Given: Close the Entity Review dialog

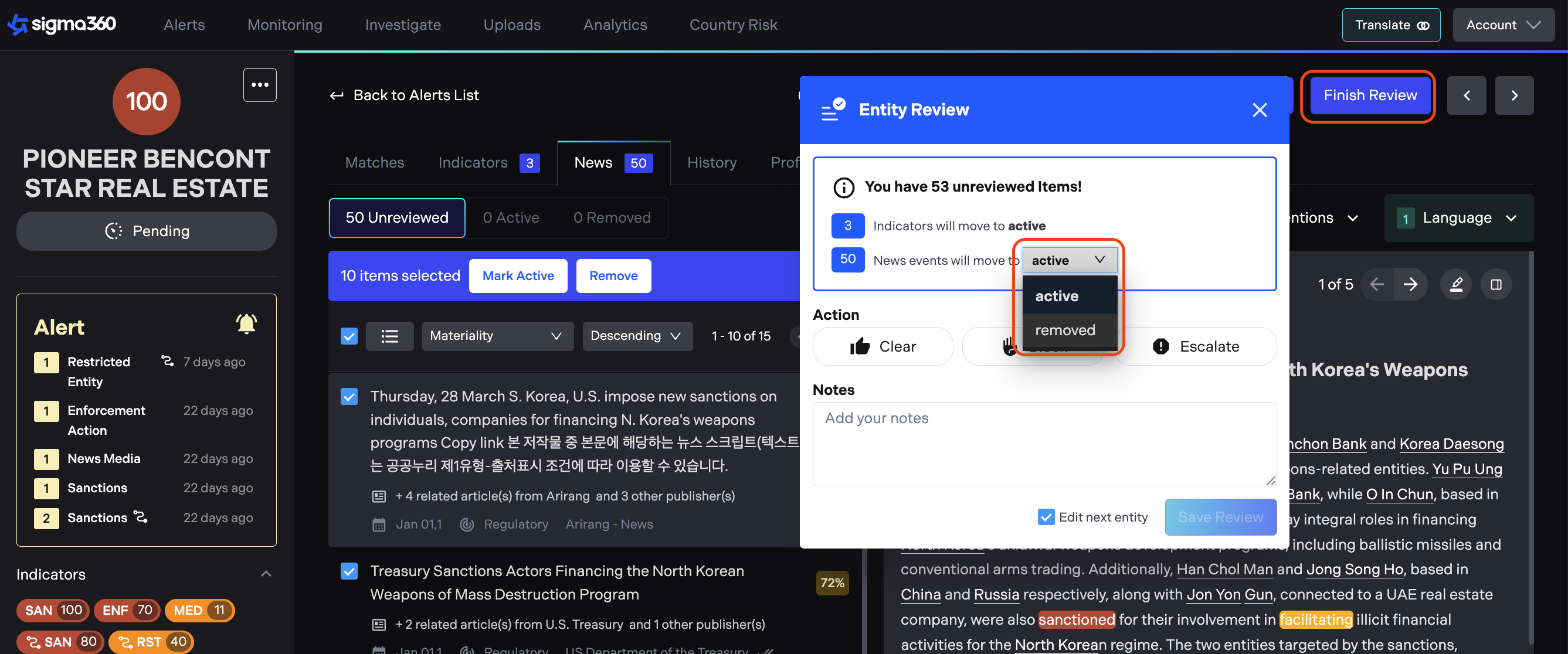Looking at the screenshot, I should [x=1259, y=110].
